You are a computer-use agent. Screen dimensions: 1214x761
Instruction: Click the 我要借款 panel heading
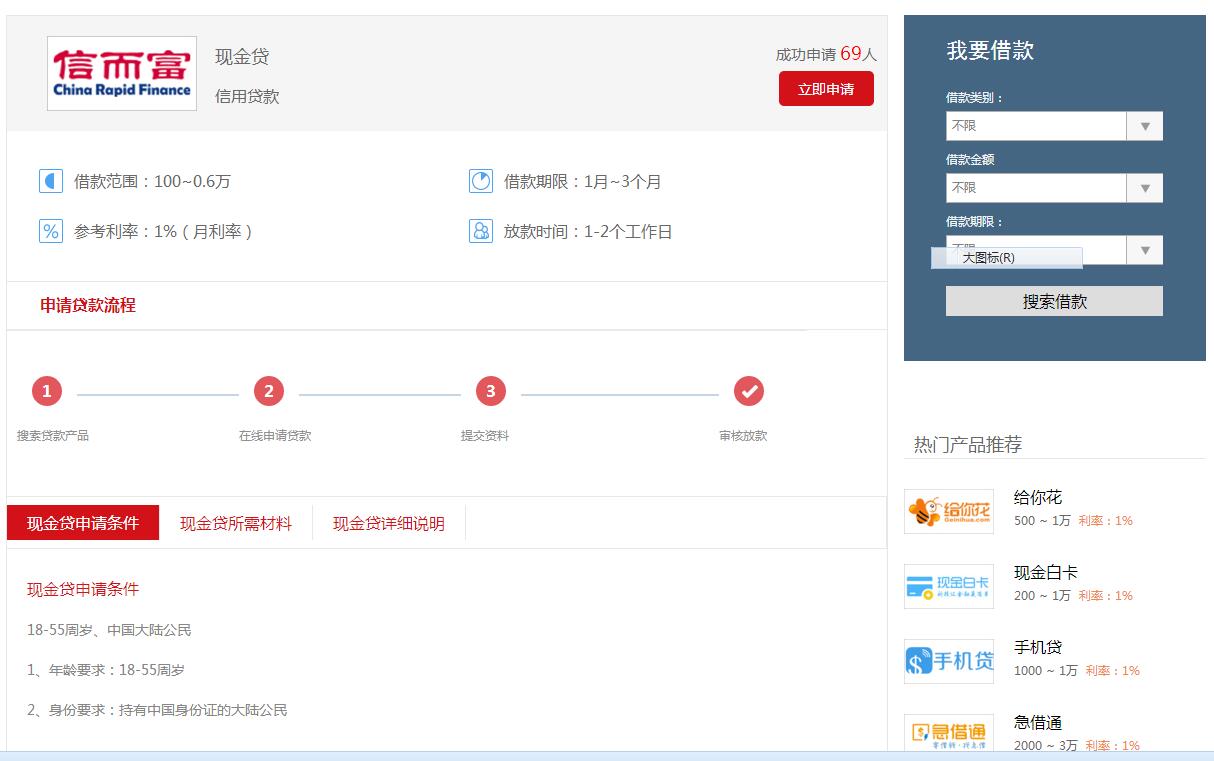coord(990,51)
